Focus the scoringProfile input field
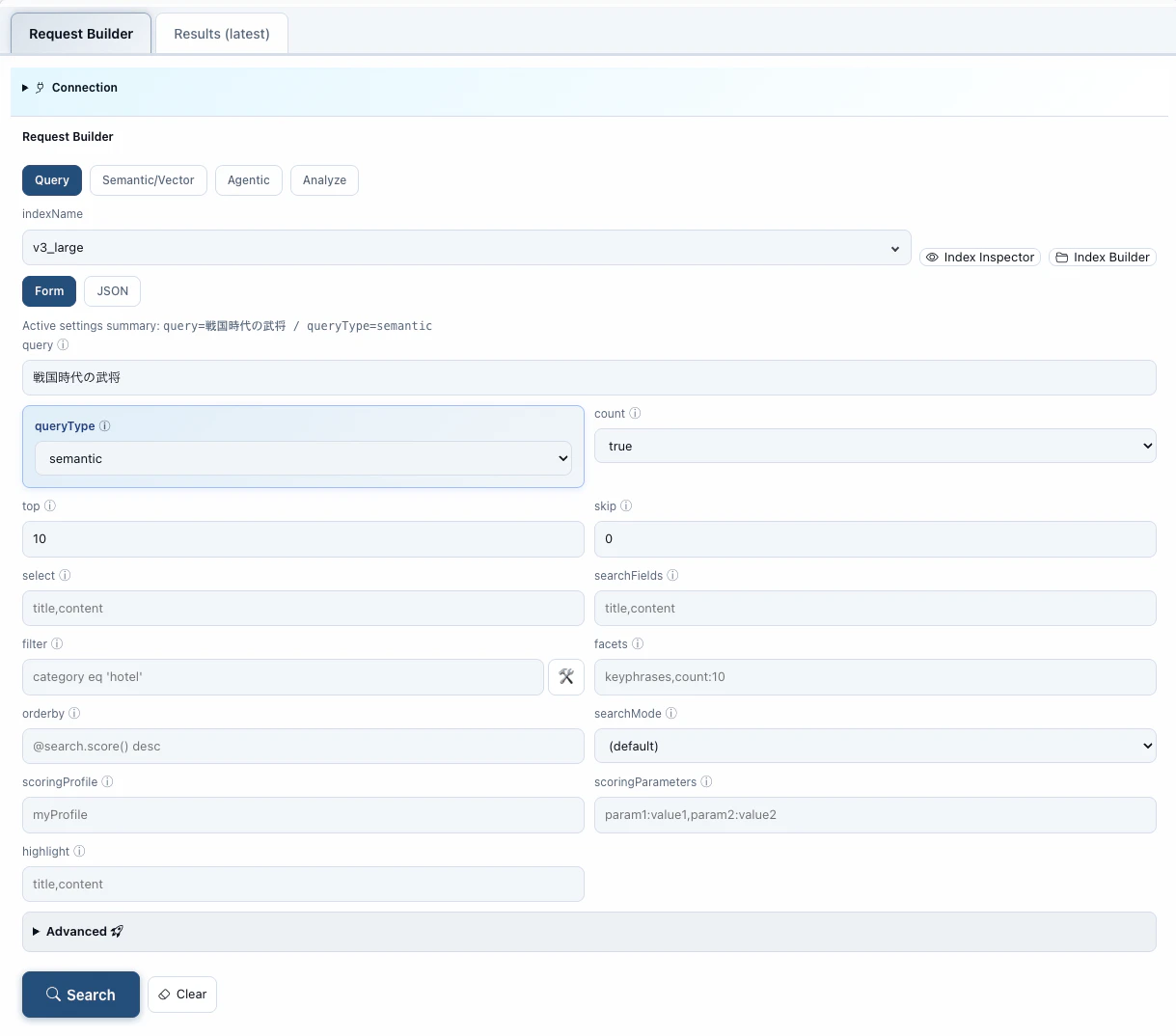Screen dimensions: 1176x1036 click(x=303, y=815)
